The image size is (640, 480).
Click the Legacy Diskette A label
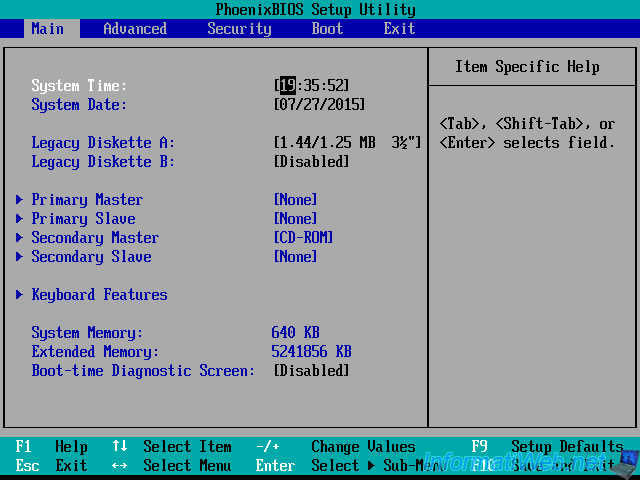(103, 143)
